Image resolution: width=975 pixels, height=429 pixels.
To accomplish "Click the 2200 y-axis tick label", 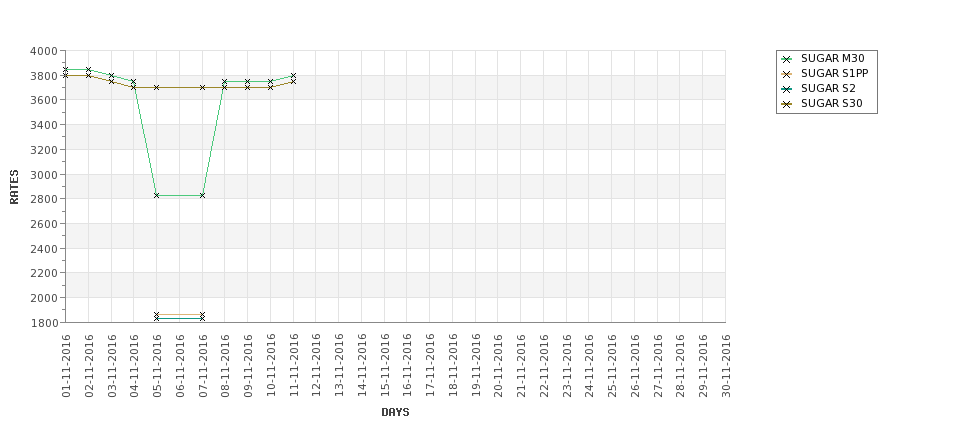I will [x=44, y=273].
